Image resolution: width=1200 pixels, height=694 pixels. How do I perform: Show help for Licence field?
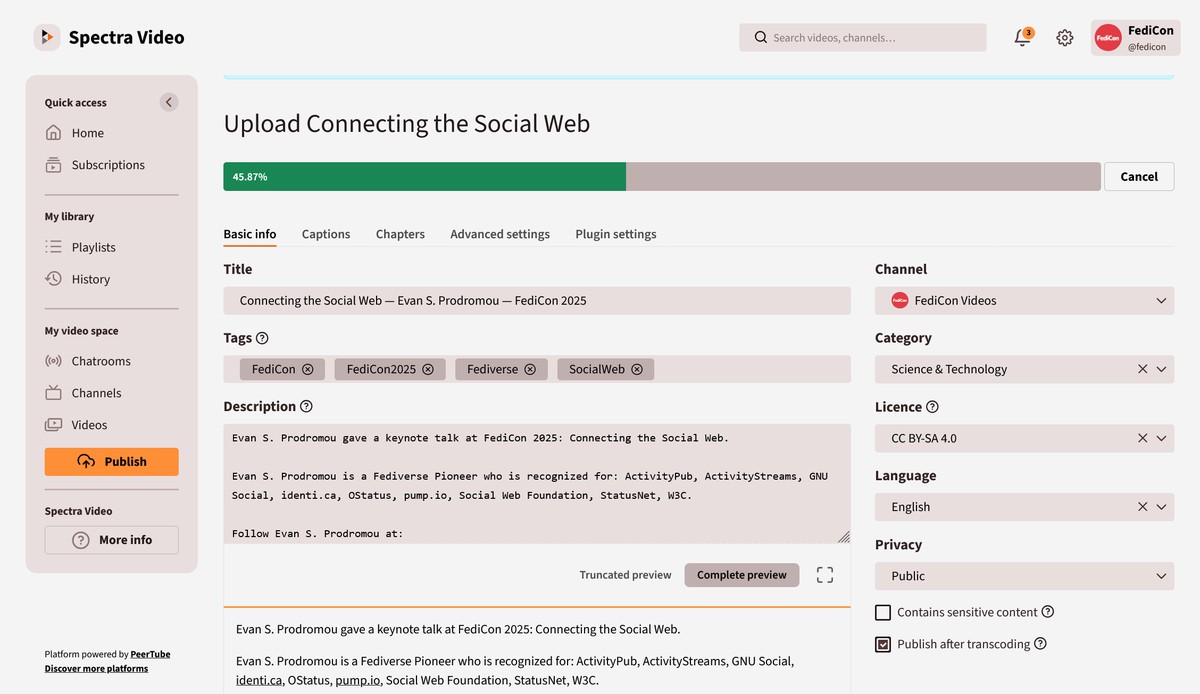pos(932,407)
